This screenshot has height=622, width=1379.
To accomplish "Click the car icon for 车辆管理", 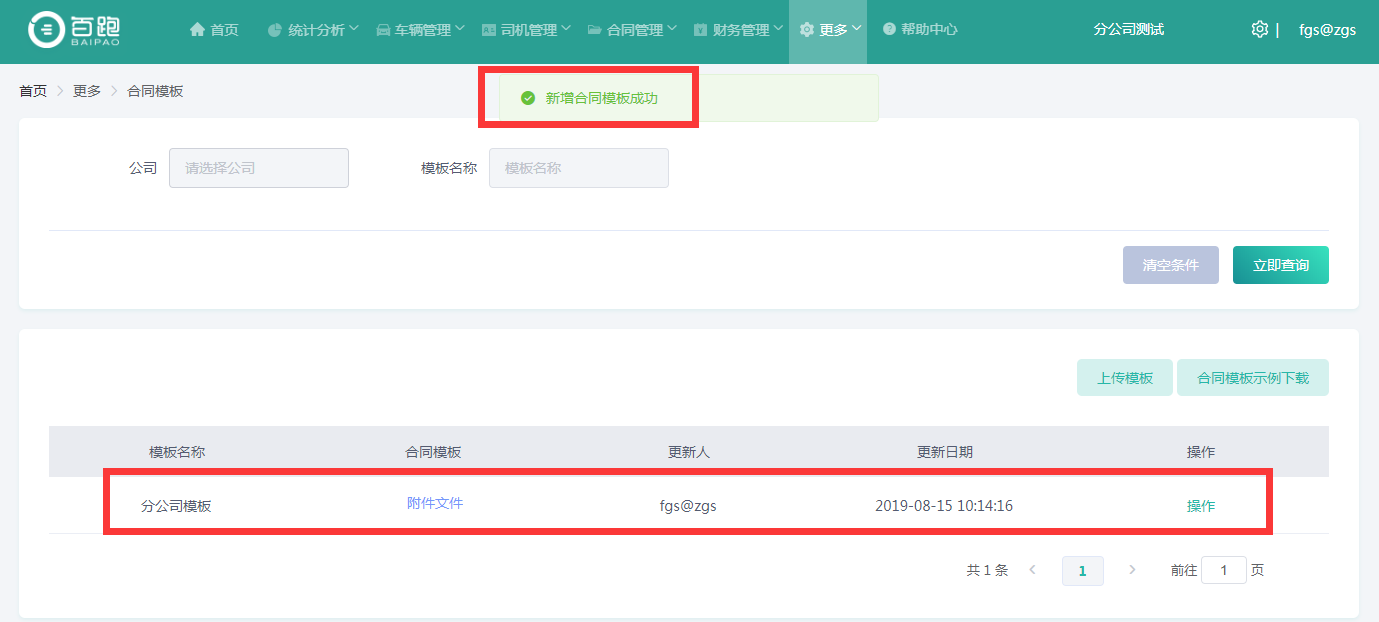I will (383, 30).
